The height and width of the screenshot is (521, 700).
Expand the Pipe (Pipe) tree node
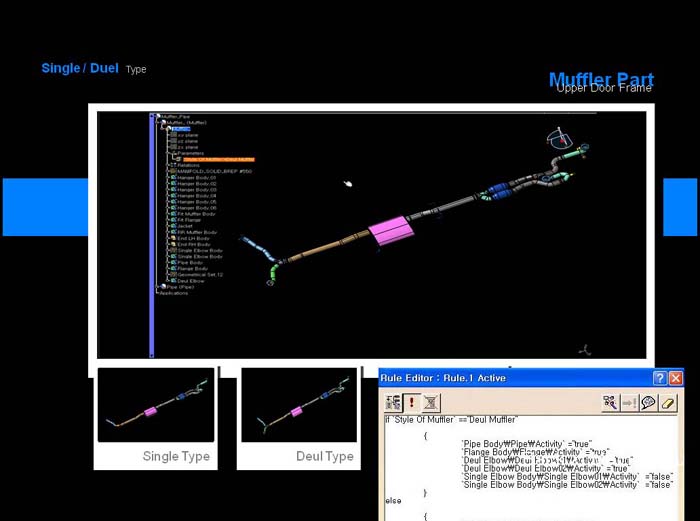coord(158,287)
